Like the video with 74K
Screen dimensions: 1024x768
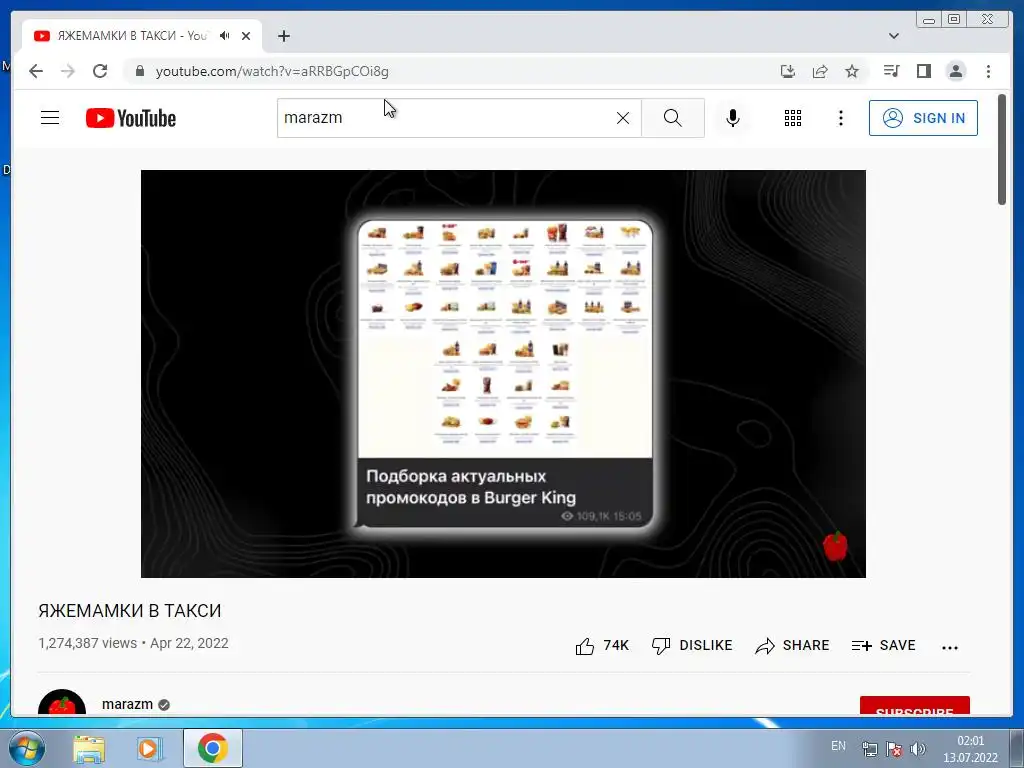601,646
